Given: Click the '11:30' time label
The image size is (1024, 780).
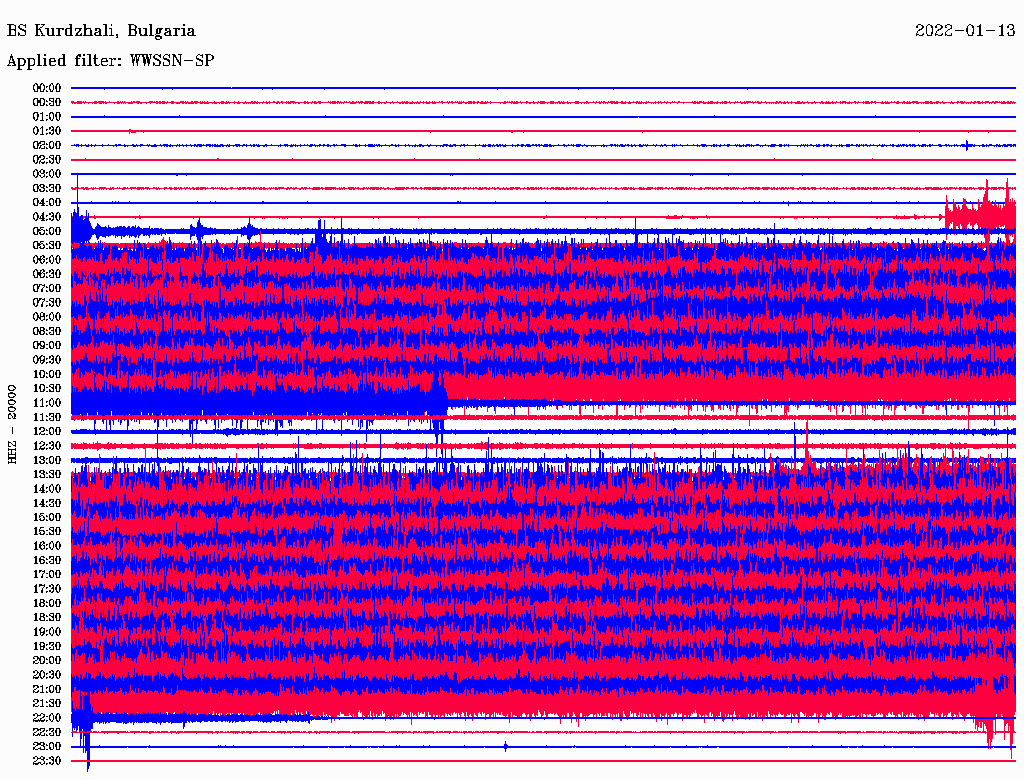Looking at the screenshot, I should 46,417.
